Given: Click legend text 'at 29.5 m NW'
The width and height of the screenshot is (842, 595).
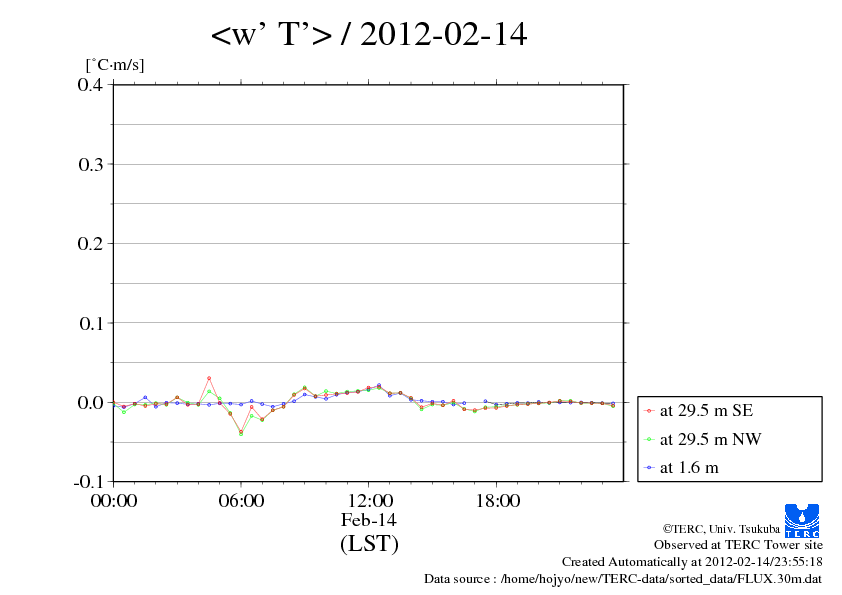Looking at the screenshot, I should (710, 439).
